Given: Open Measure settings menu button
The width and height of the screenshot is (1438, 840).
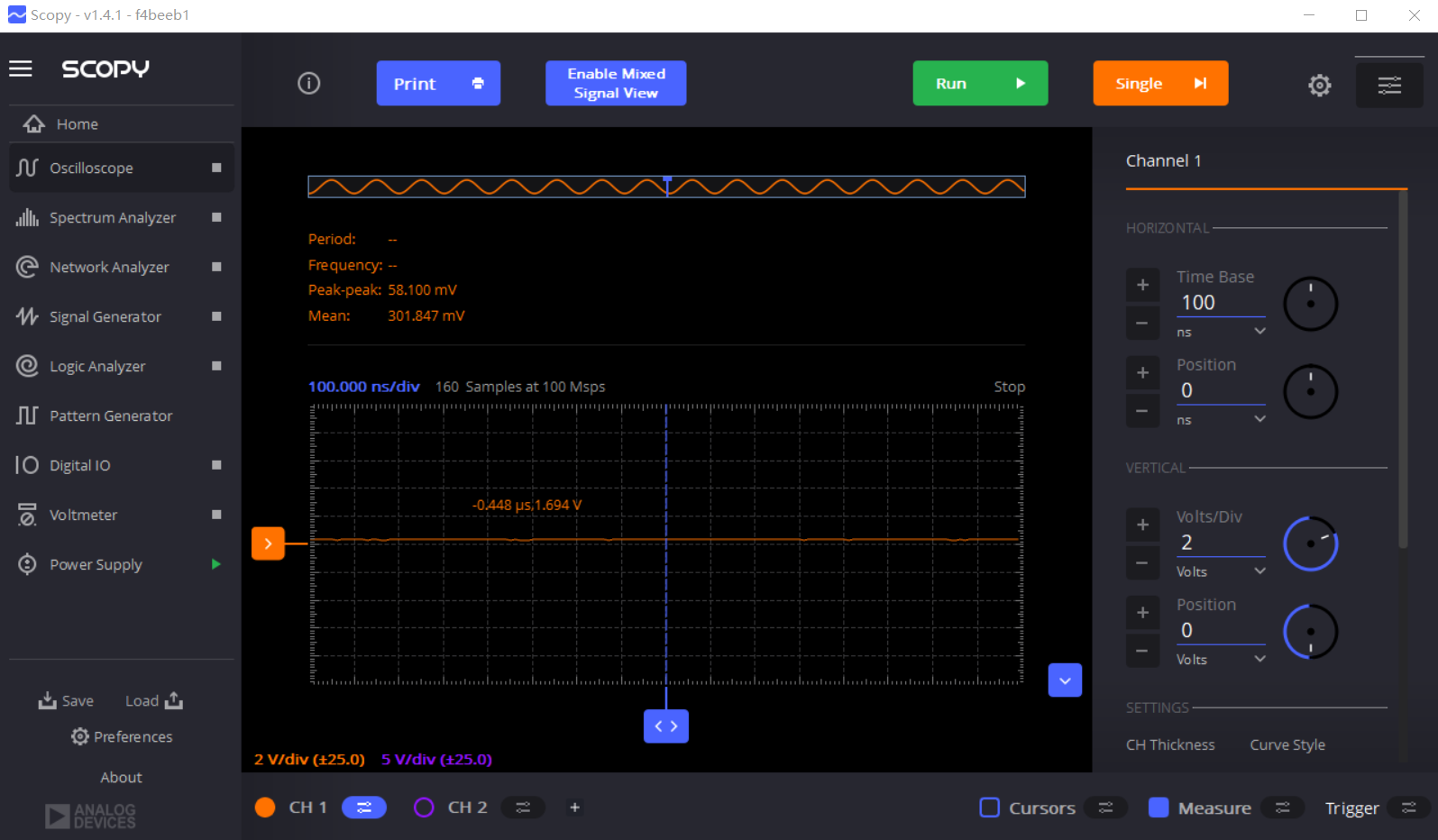Looking at the screenshot, I should tap(1283, 808).
